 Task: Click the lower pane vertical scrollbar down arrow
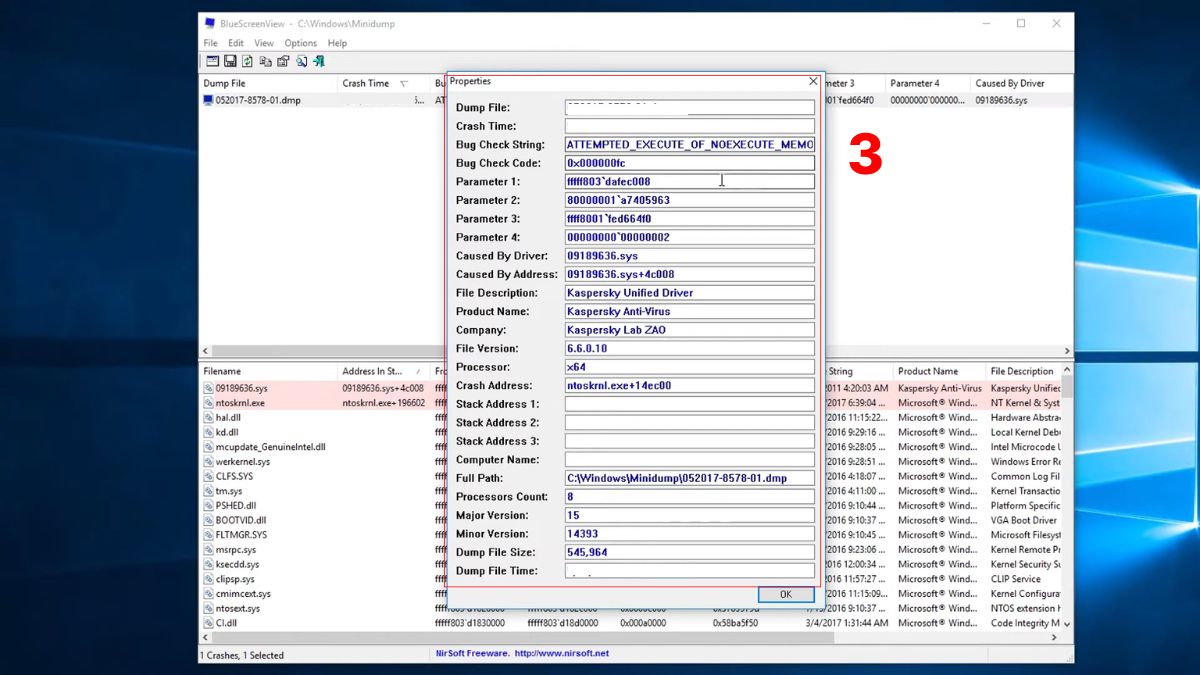(x=1067, y=623)
